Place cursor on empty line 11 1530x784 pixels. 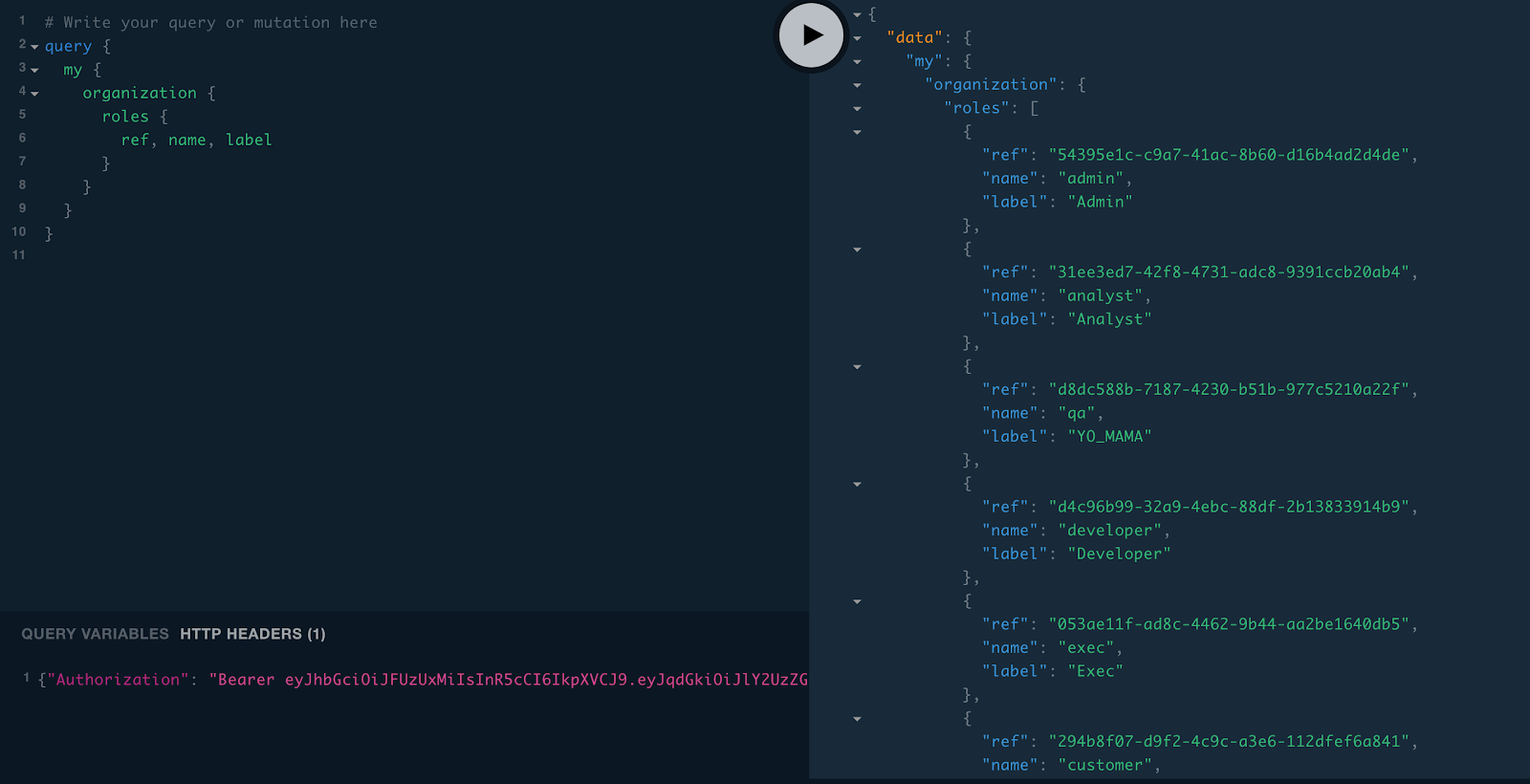(421, 255)
